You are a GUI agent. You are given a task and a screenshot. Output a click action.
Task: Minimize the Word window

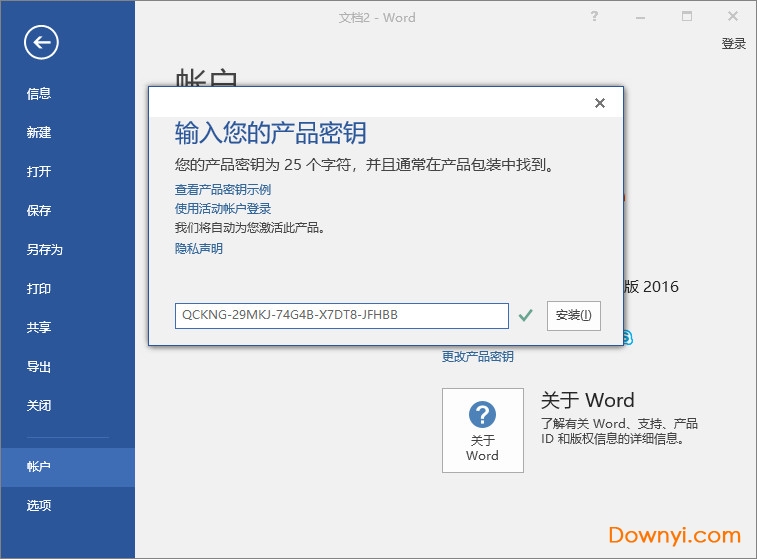tap(640, 17)
